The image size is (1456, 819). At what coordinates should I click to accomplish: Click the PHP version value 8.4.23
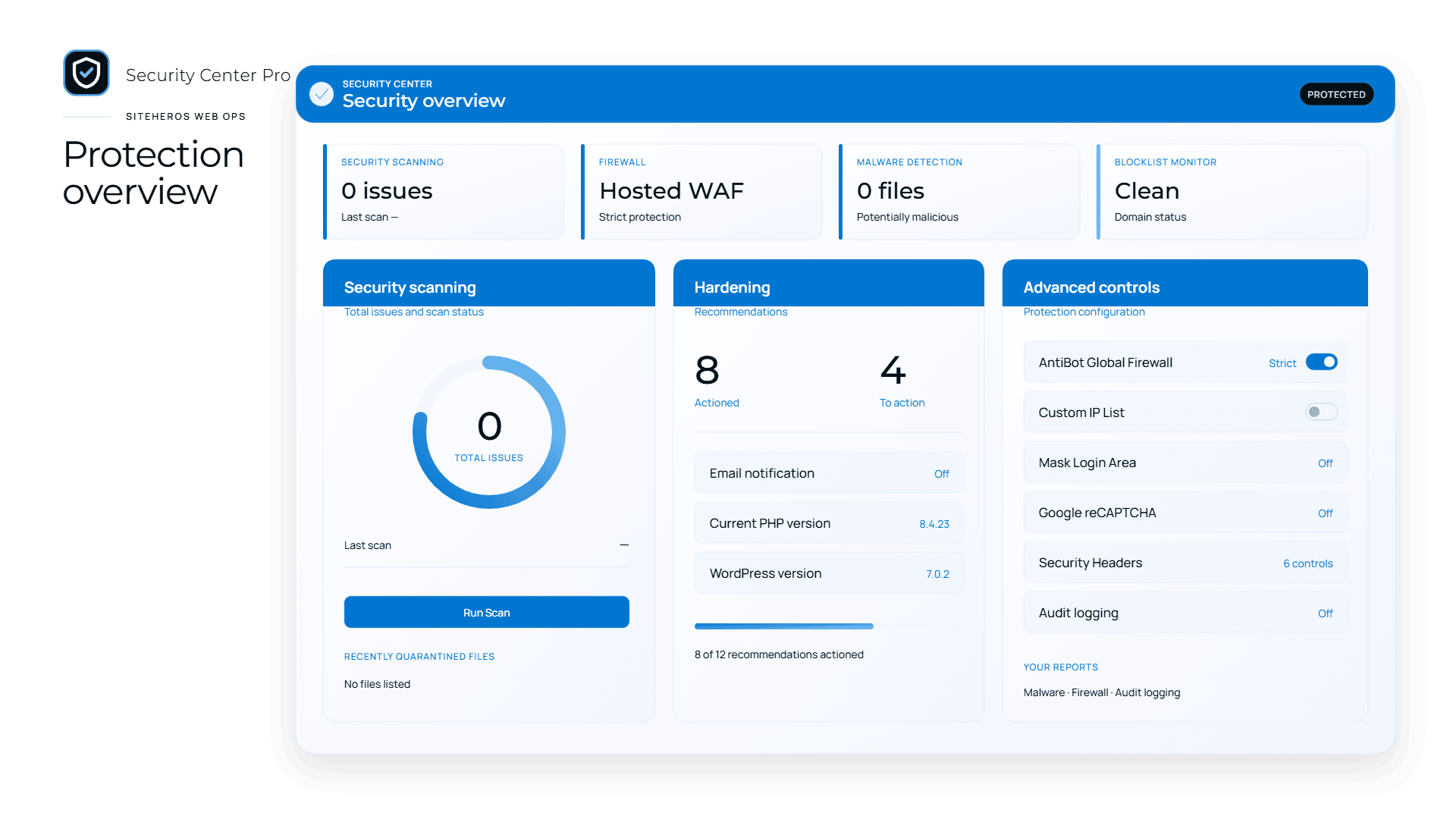(x=934, y=524)
